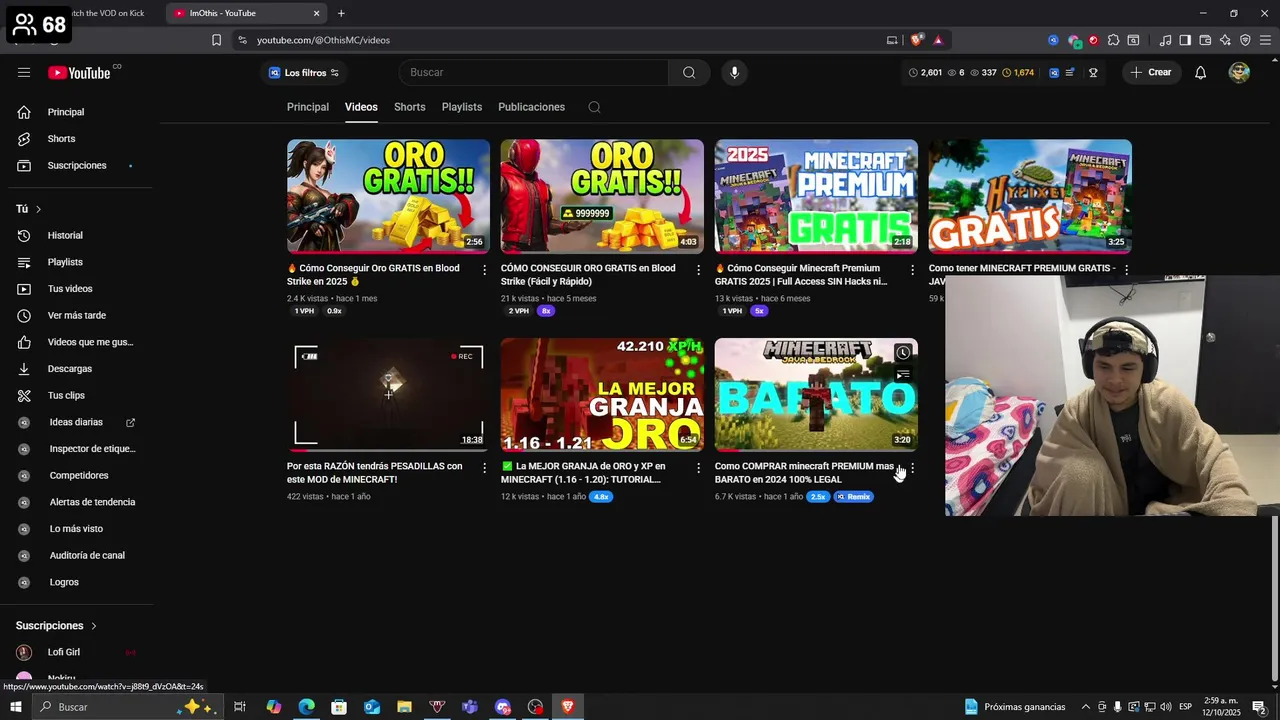Click the Remix badge under BARATO video

point(853,496)
